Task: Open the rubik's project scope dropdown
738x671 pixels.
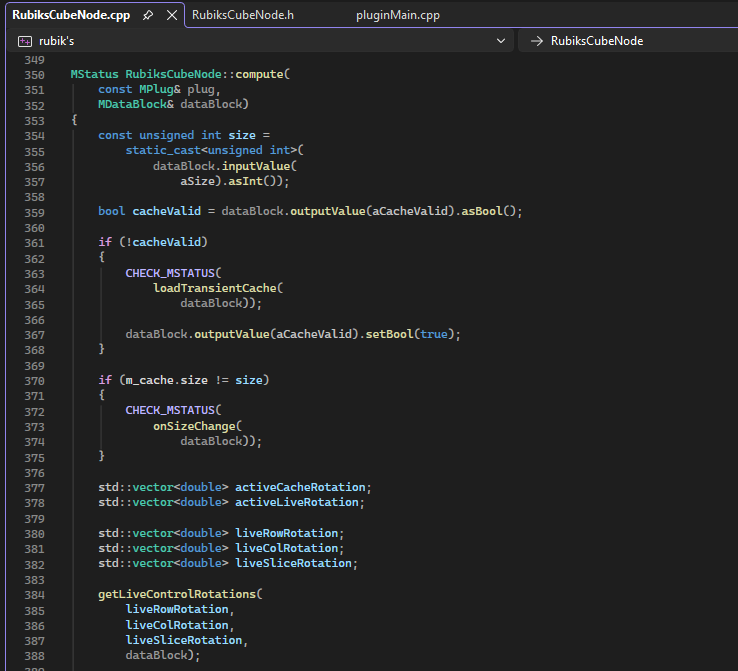Action: pyautogui.click(x=501, y=41)
